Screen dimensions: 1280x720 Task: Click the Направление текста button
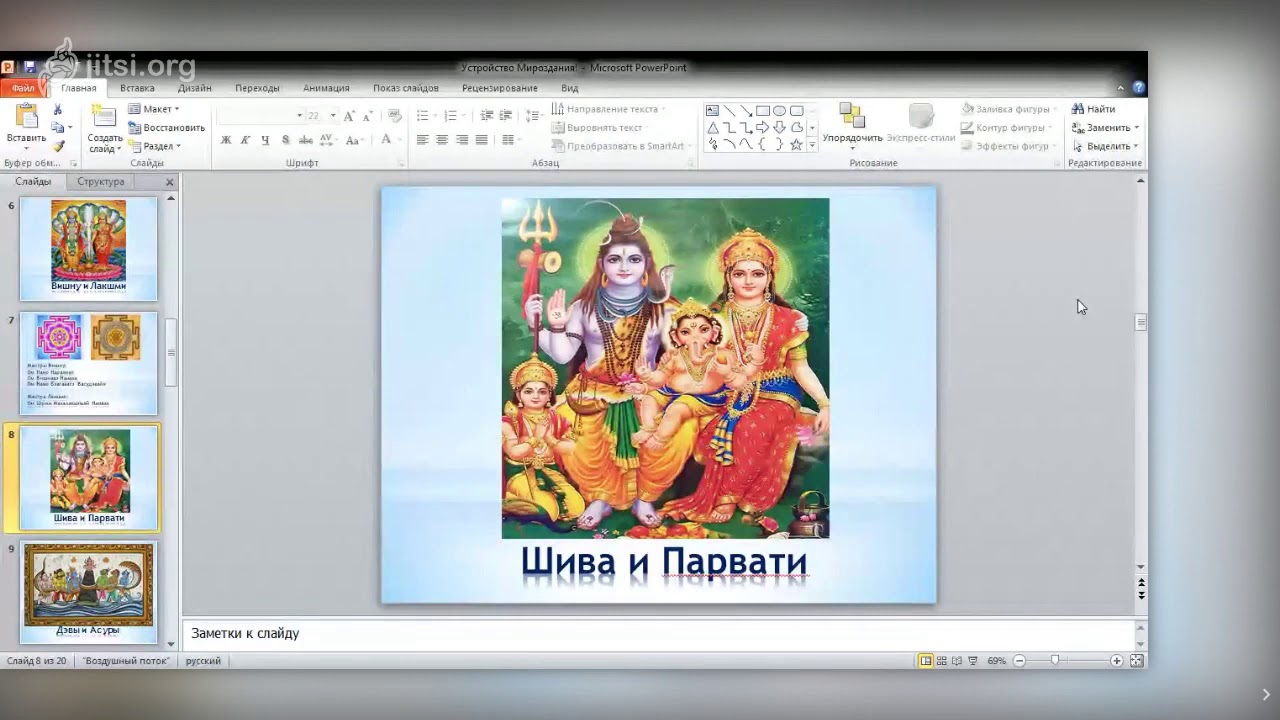coord(609,109)
